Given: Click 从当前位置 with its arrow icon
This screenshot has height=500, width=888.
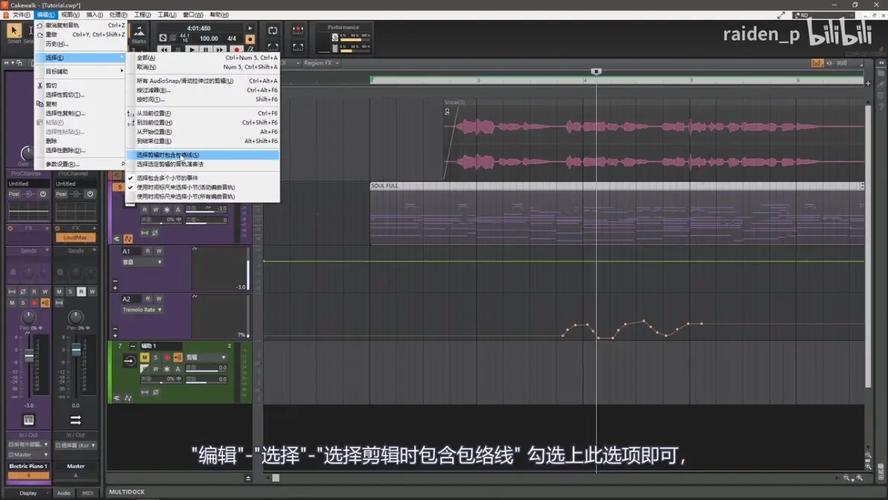Looking at the screenshot, I should click(203, 113).
